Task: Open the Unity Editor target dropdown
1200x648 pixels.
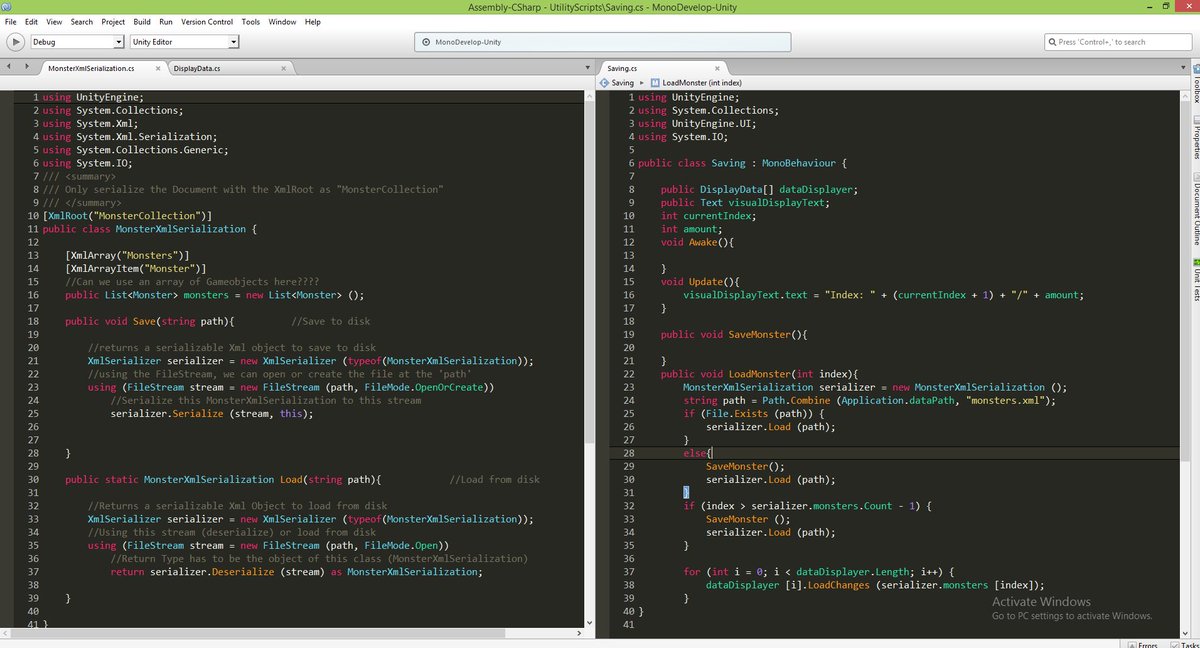Action: click(185, 42)
